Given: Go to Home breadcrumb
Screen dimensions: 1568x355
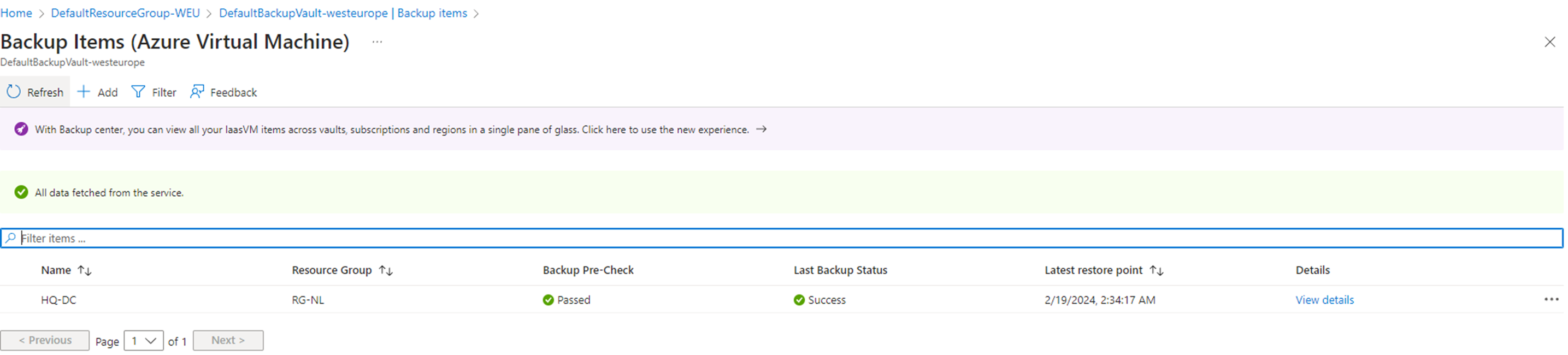Looking at the screenshot, I should (x=16, y=13).
